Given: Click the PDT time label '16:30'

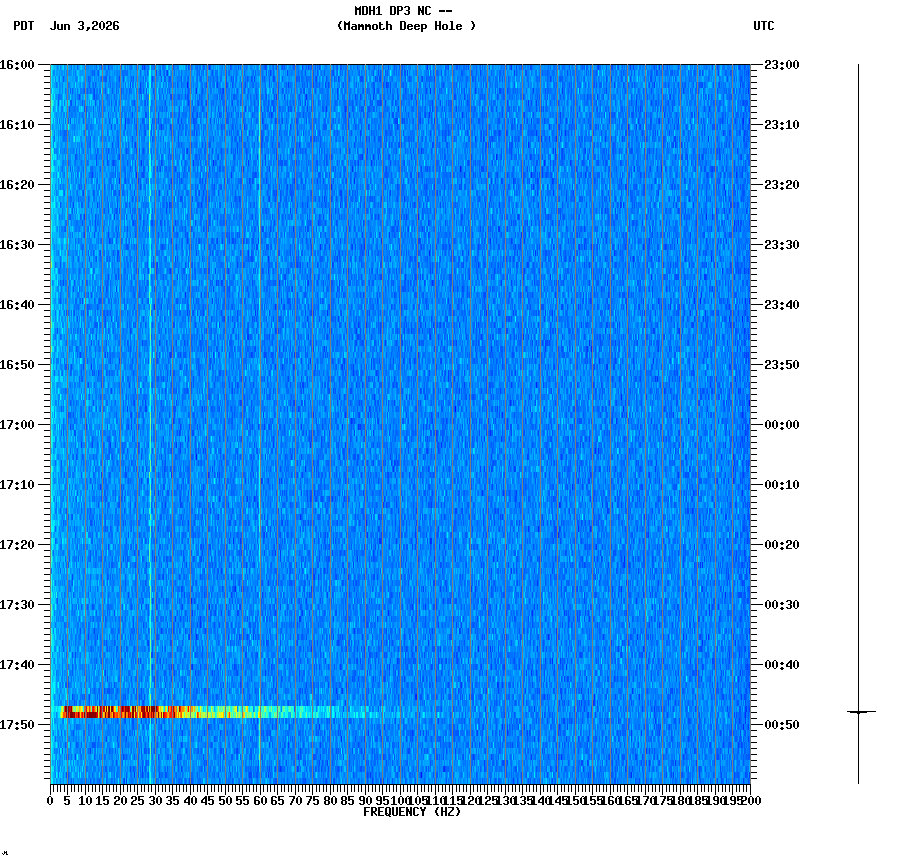Looking at the screenshot, I should 17,245.
